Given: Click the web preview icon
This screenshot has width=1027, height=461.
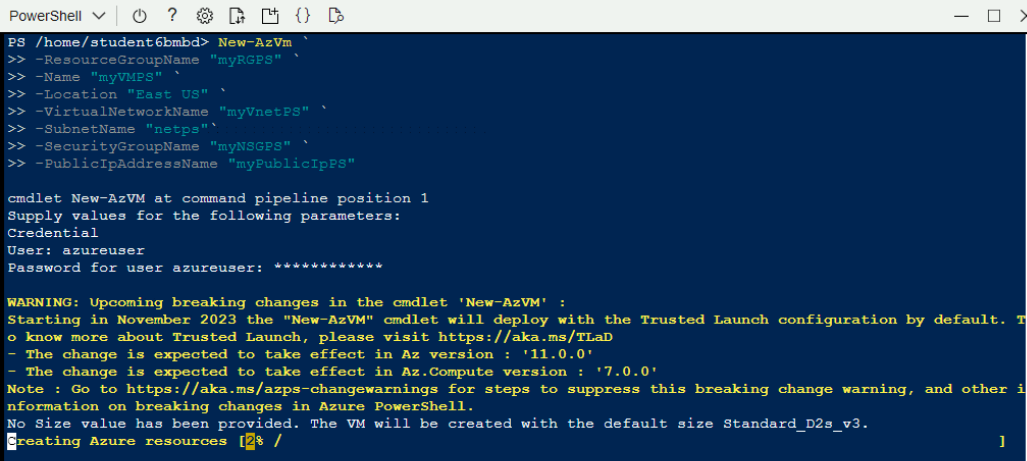Looking at the screenshot, I should (336, 16).
